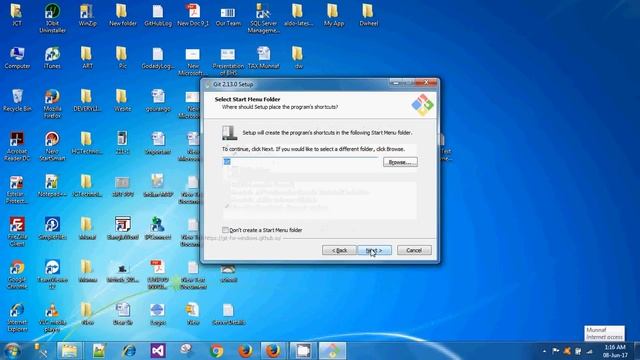Select the Acrobat Reader DC shortcut
Screen dimensions: 640x360
coord(17,147)
